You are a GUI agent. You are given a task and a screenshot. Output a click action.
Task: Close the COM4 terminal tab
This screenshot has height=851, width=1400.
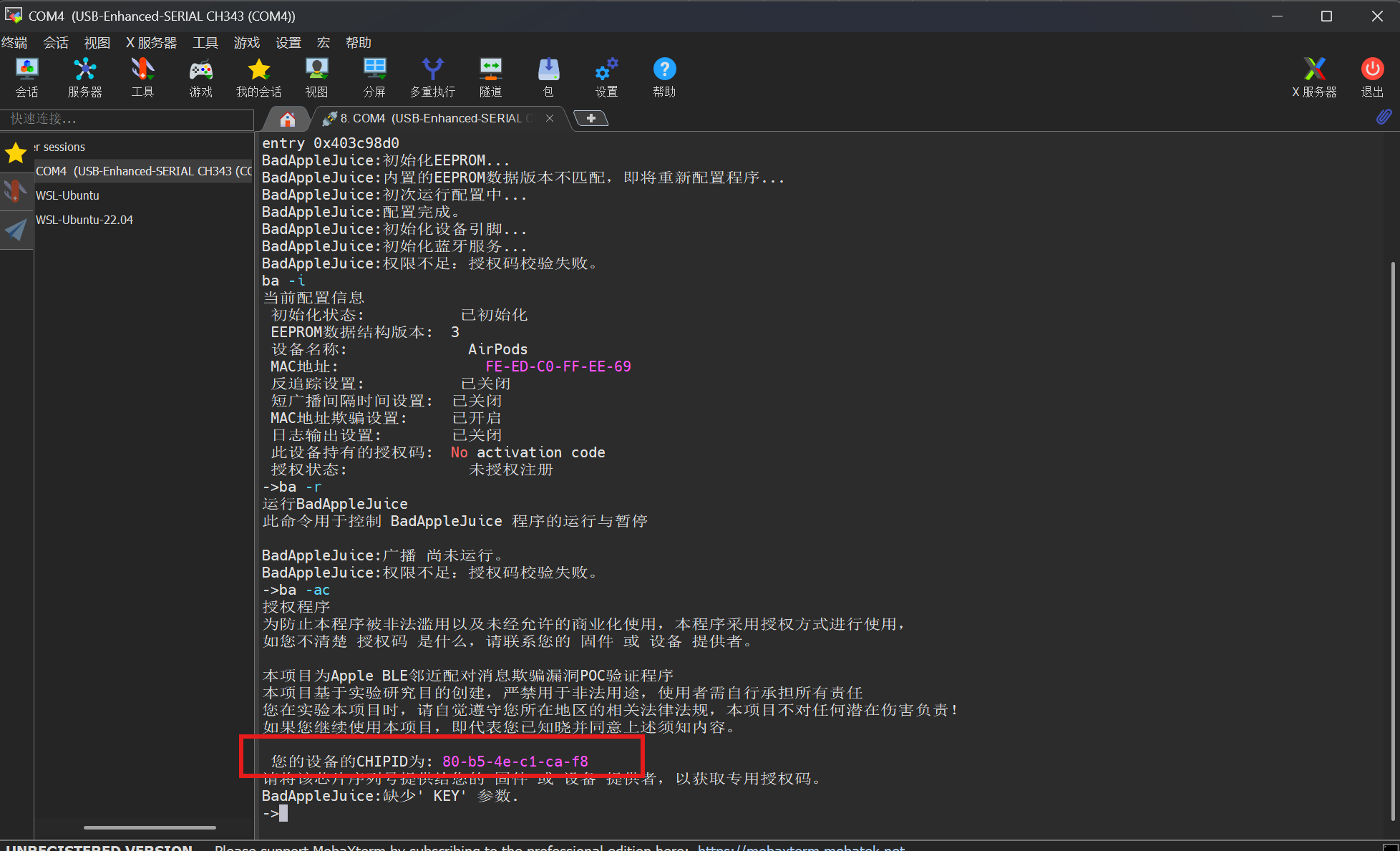click(550, 119)
